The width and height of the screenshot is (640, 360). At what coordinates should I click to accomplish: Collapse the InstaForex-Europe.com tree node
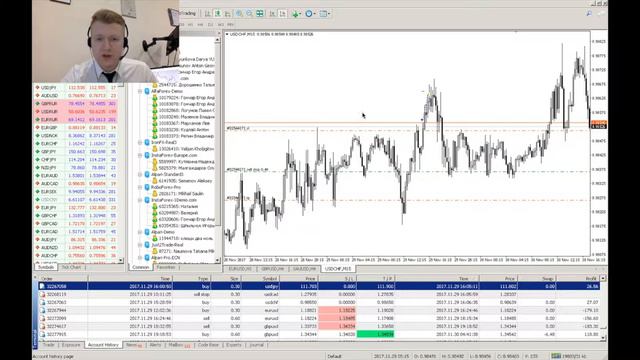click(x=140, y=156)
